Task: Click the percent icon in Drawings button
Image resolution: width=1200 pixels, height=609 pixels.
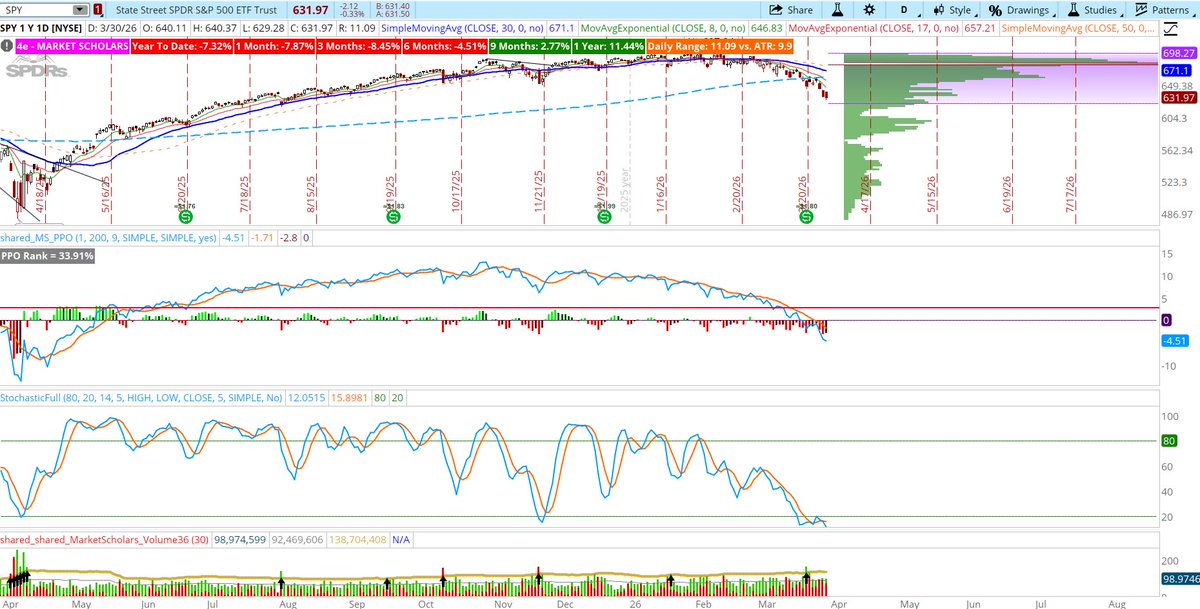Action: (995, 9)
